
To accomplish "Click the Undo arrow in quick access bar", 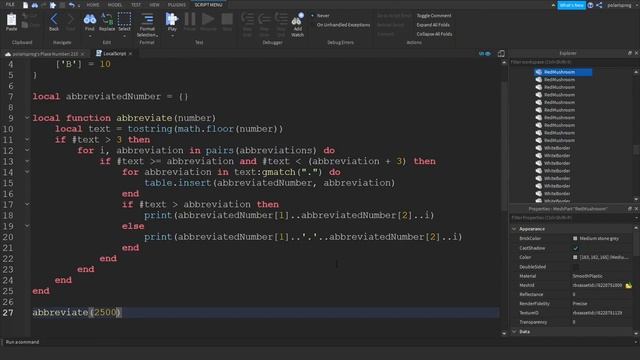I will pyautogui.click(x=72, y=5).
